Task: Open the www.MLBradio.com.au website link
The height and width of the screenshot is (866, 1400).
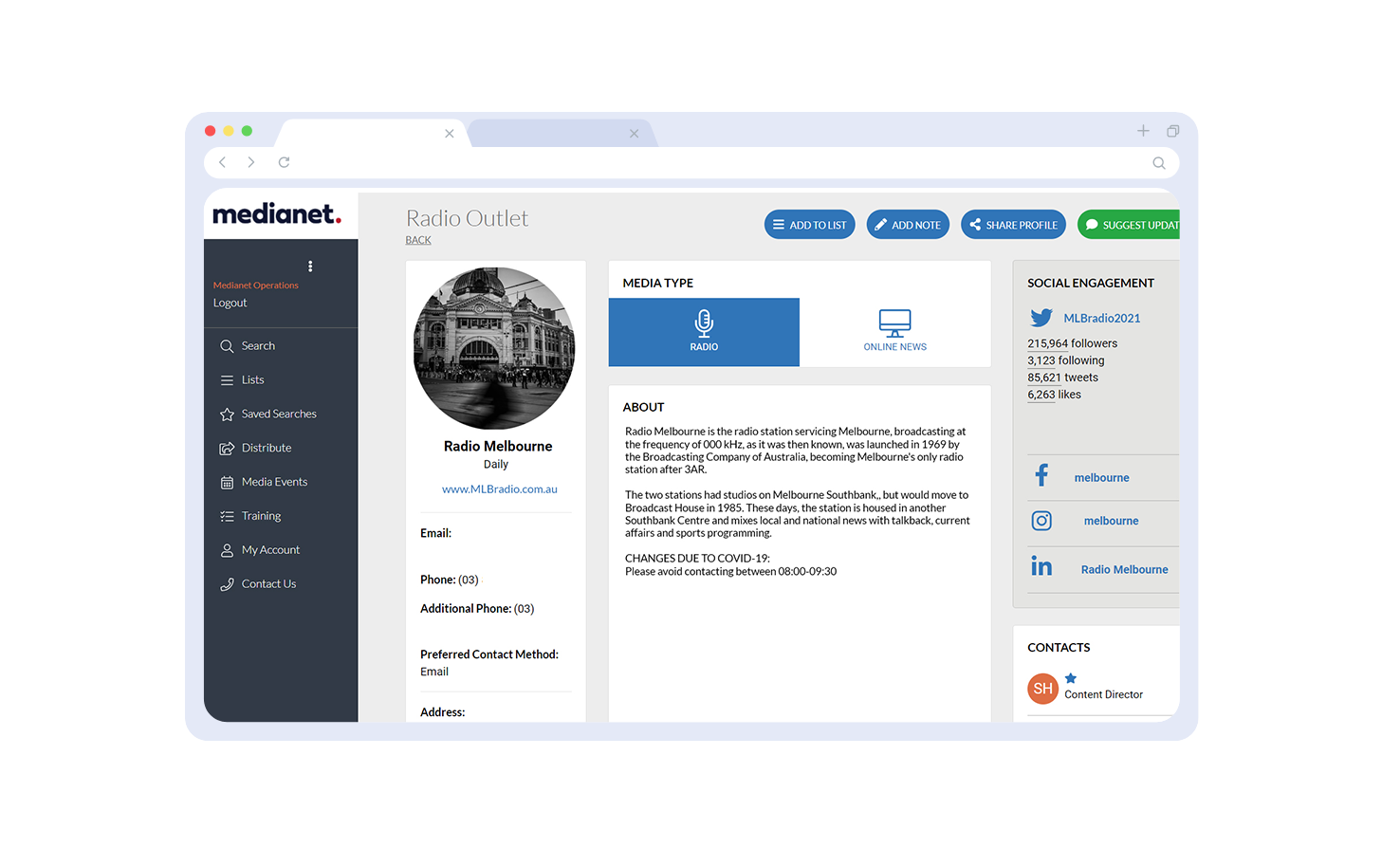Action: click(x=500, y=489)
